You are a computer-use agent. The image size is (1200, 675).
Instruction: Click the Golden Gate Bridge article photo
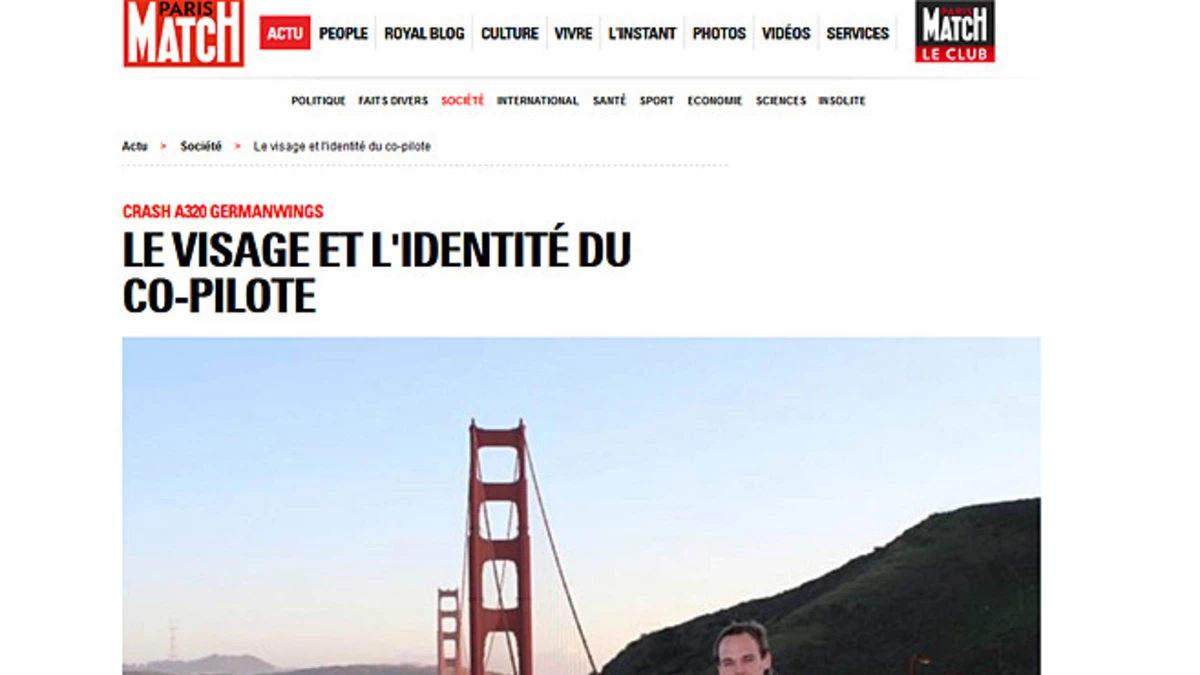[x=581, y=506]
